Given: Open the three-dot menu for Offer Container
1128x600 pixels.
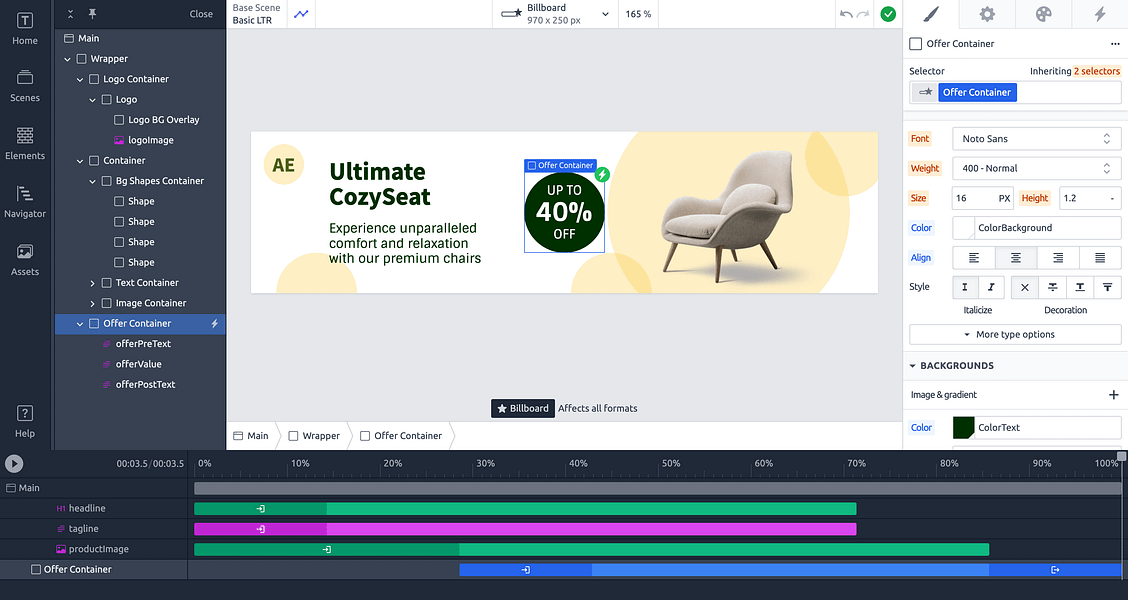Looking at the screenshot, I should click(1115, 44).
